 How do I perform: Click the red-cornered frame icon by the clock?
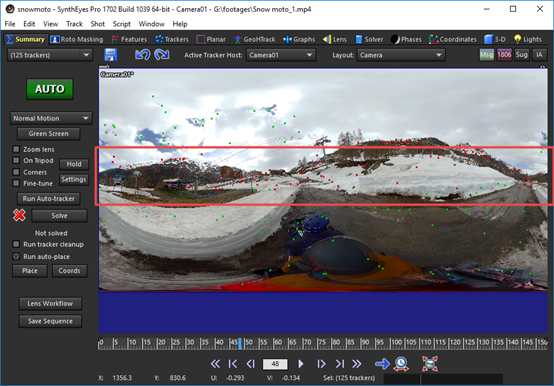430,363
